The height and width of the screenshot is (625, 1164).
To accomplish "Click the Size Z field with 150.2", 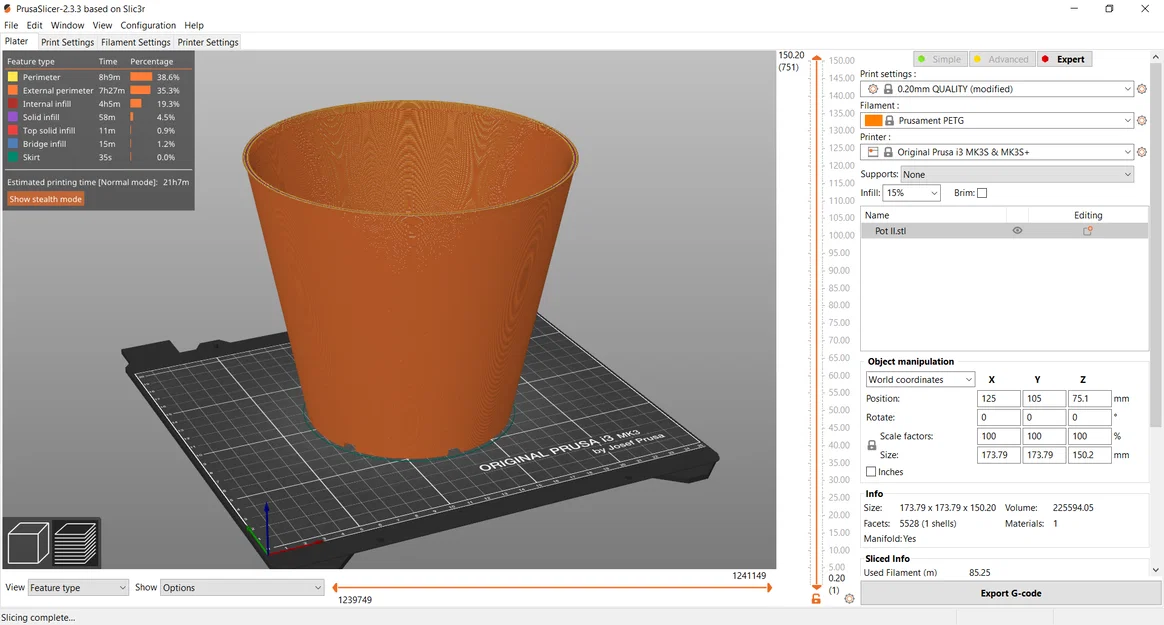I will pos(1089,455).
